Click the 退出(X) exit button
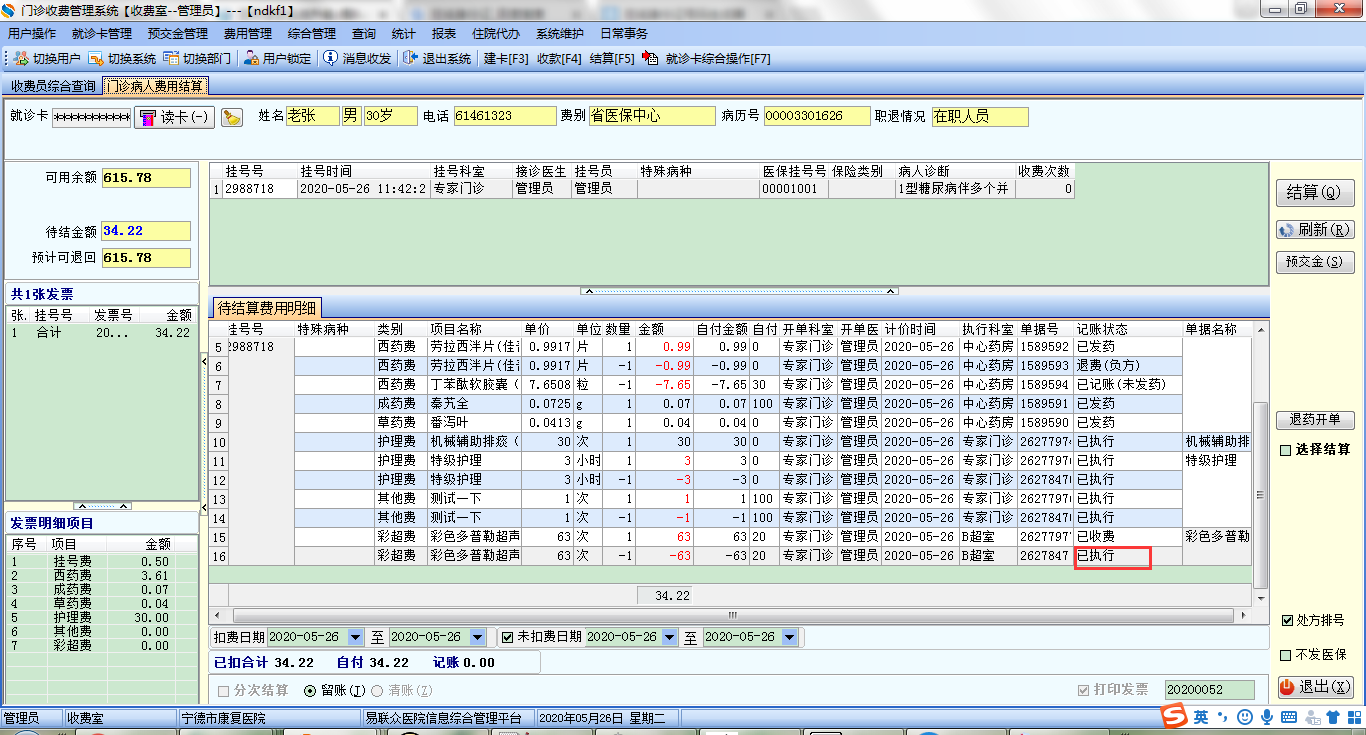1366x735 pixels. [1314, 687]
